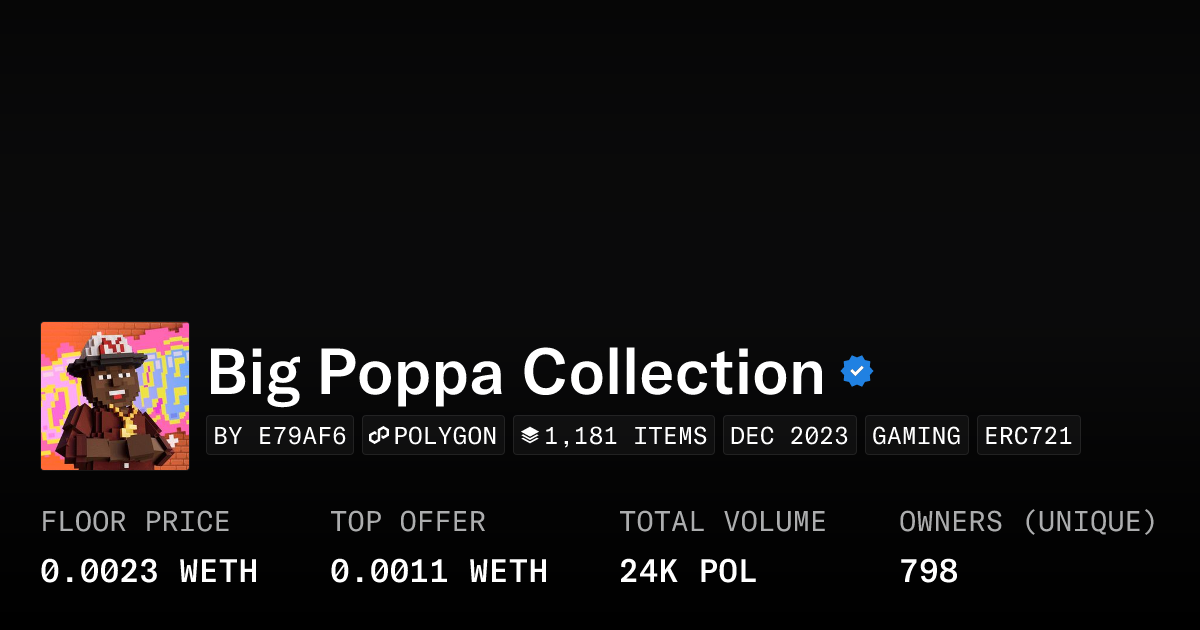Click the stacked layers items icon
The height and width of the screenshot is (630, 1200).
click(x=530, y=436)
